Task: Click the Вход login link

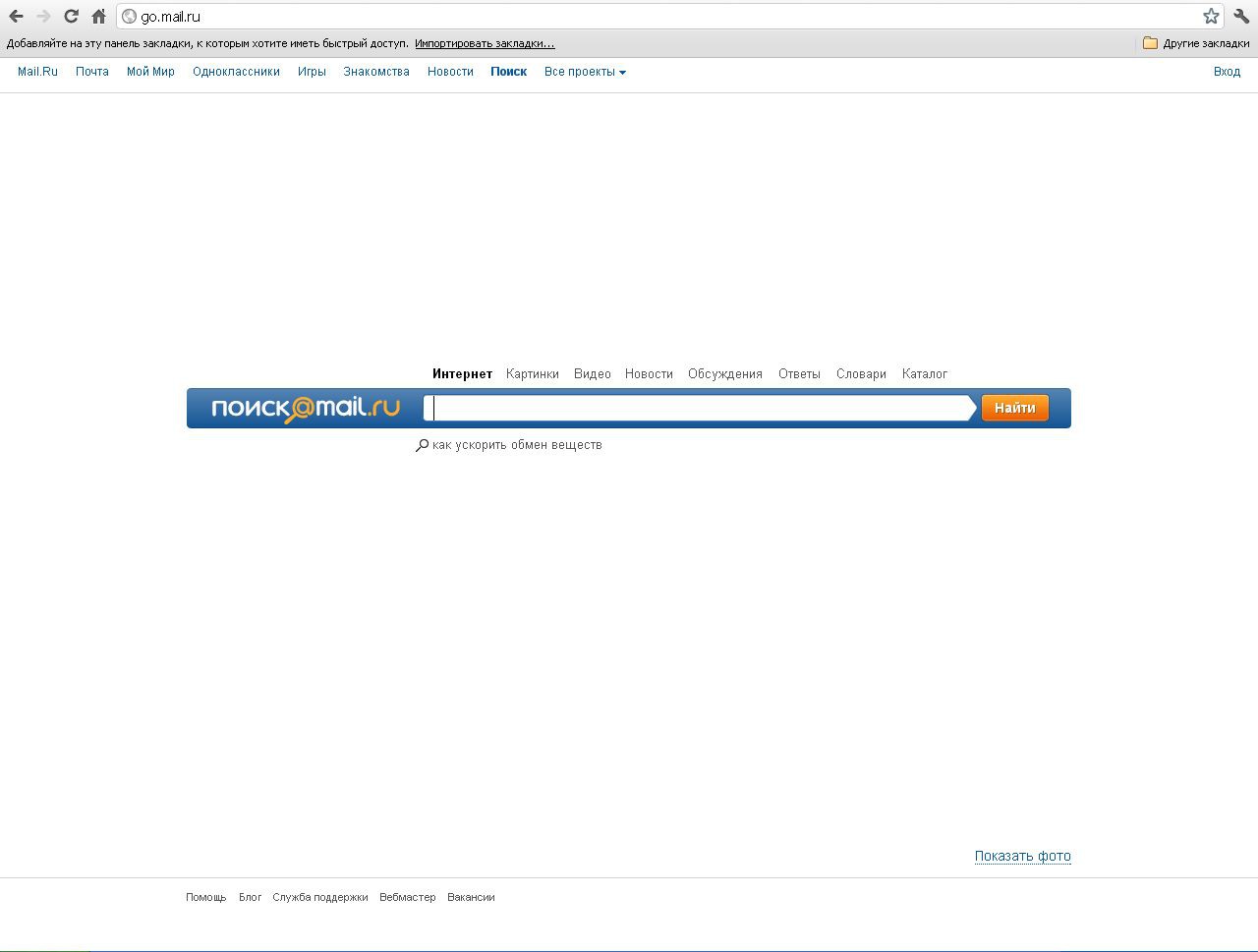Action: pyautogui.click(x=1227, y=72)
